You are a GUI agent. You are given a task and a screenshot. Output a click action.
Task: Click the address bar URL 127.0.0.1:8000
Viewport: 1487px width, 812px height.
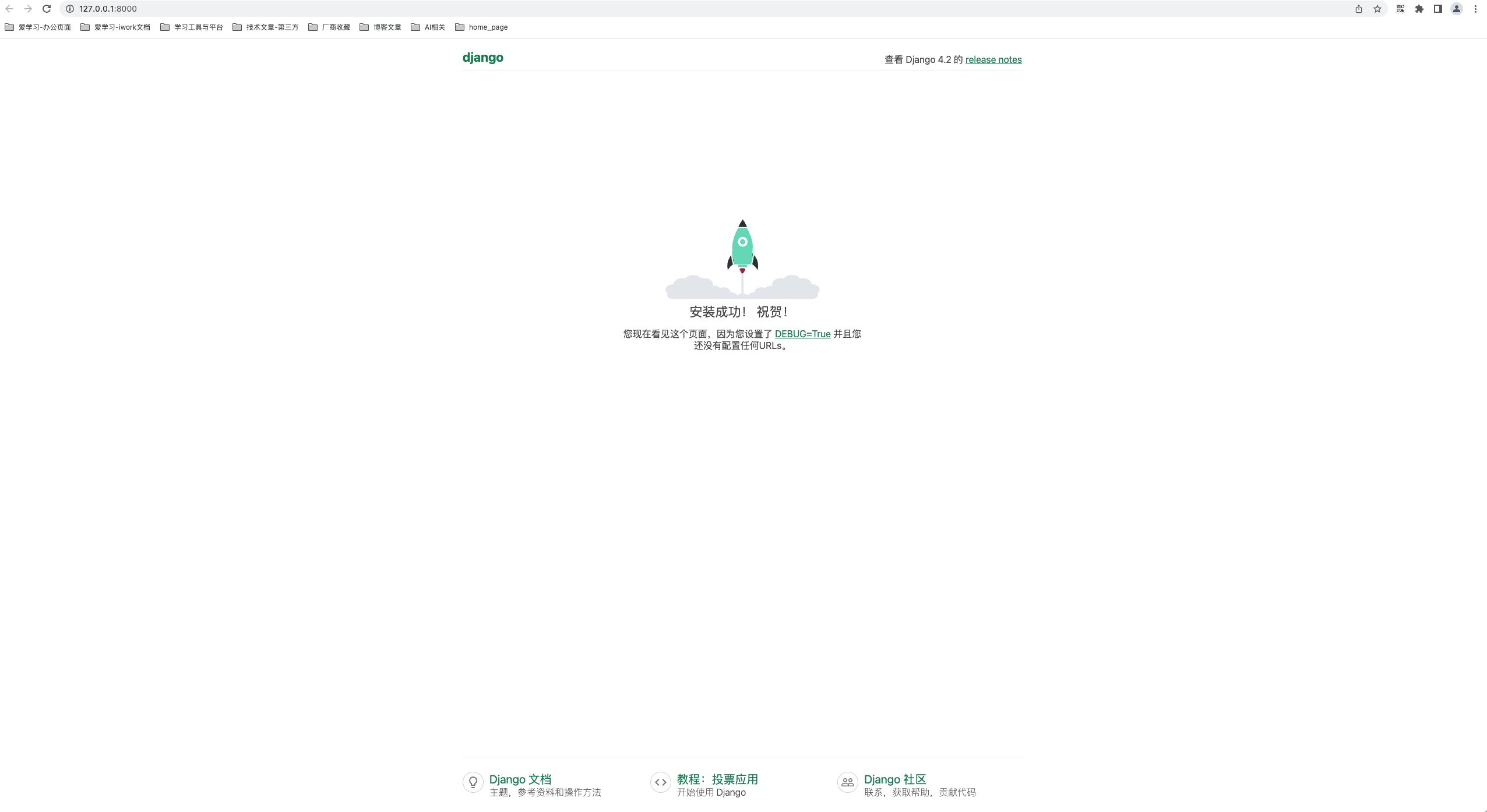pyautogui.click(x=108, y=9)
